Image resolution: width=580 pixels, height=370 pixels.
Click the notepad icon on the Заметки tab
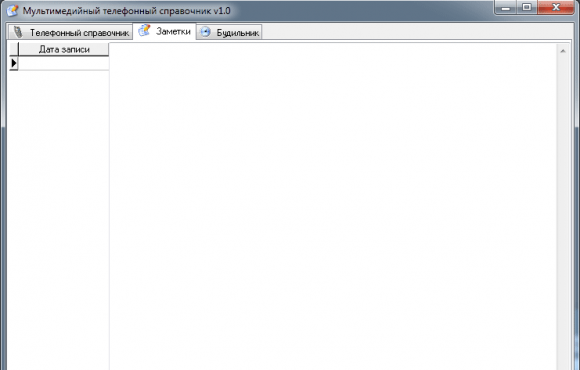click(144, 30)
